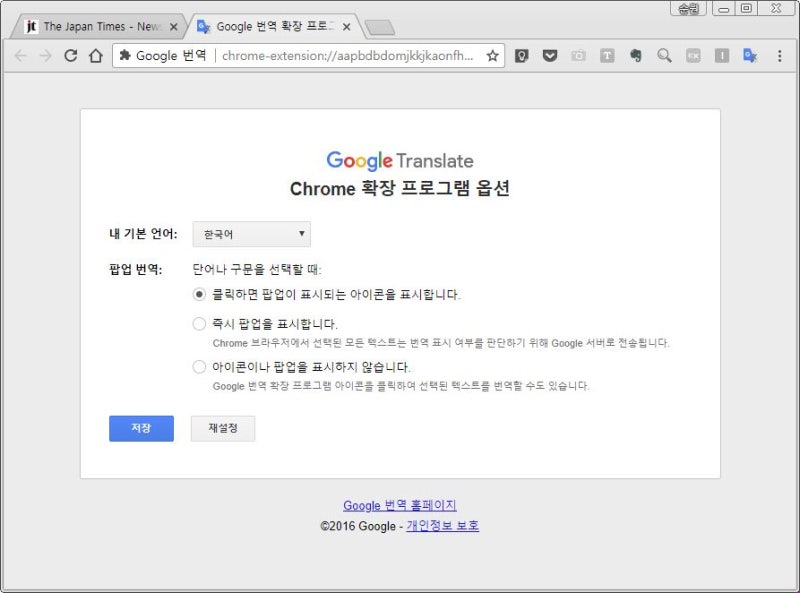The image size is (800, 593).
Task: Click the grey T extension icon
Action: (x=607, y=56)
